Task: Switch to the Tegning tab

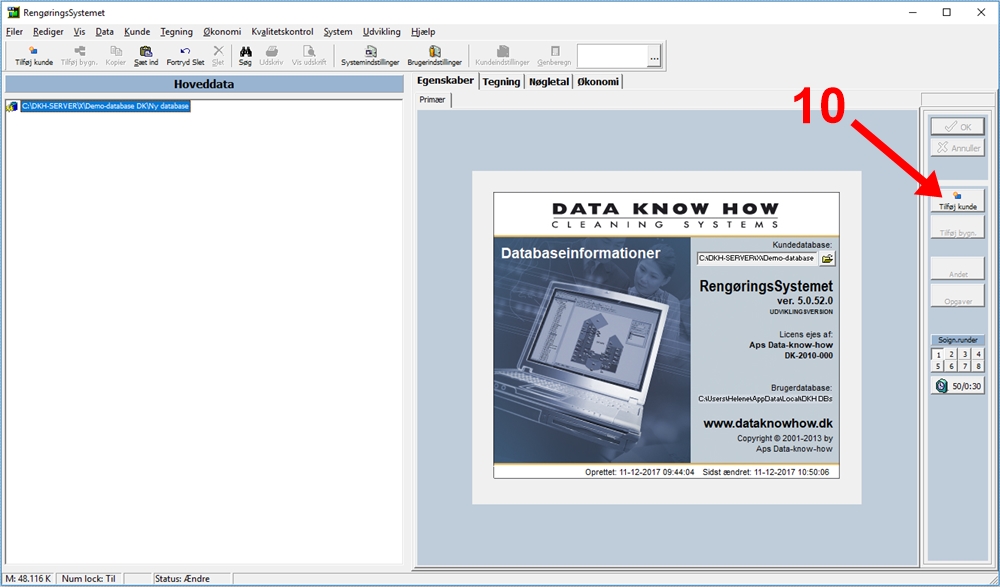Action: (x=501, y=82)
